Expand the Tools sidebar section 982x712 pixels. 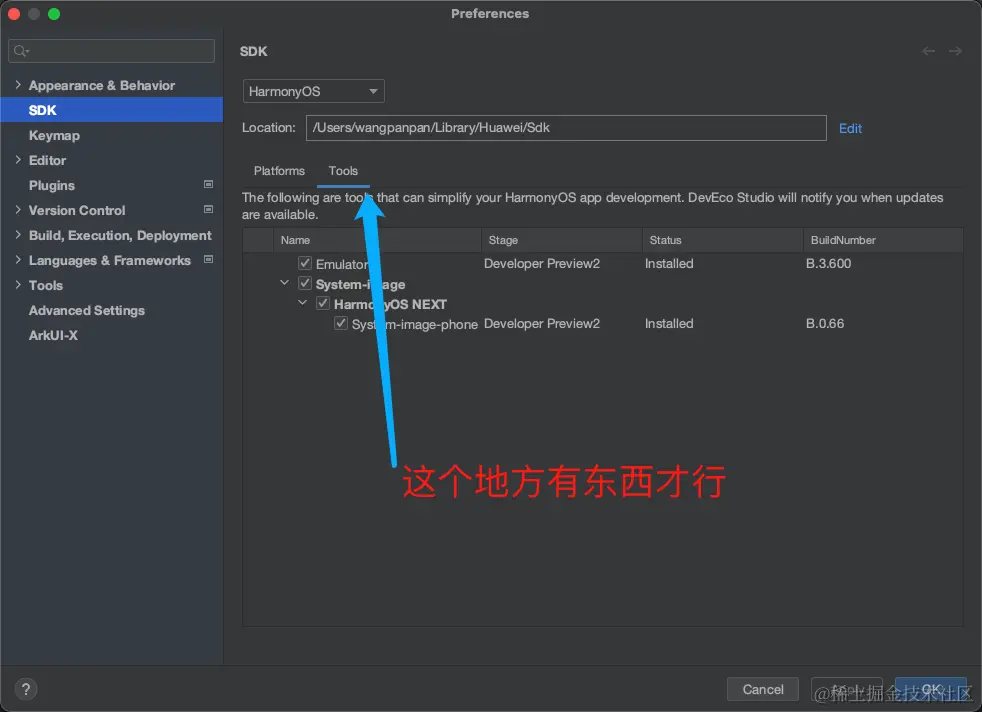18,285
